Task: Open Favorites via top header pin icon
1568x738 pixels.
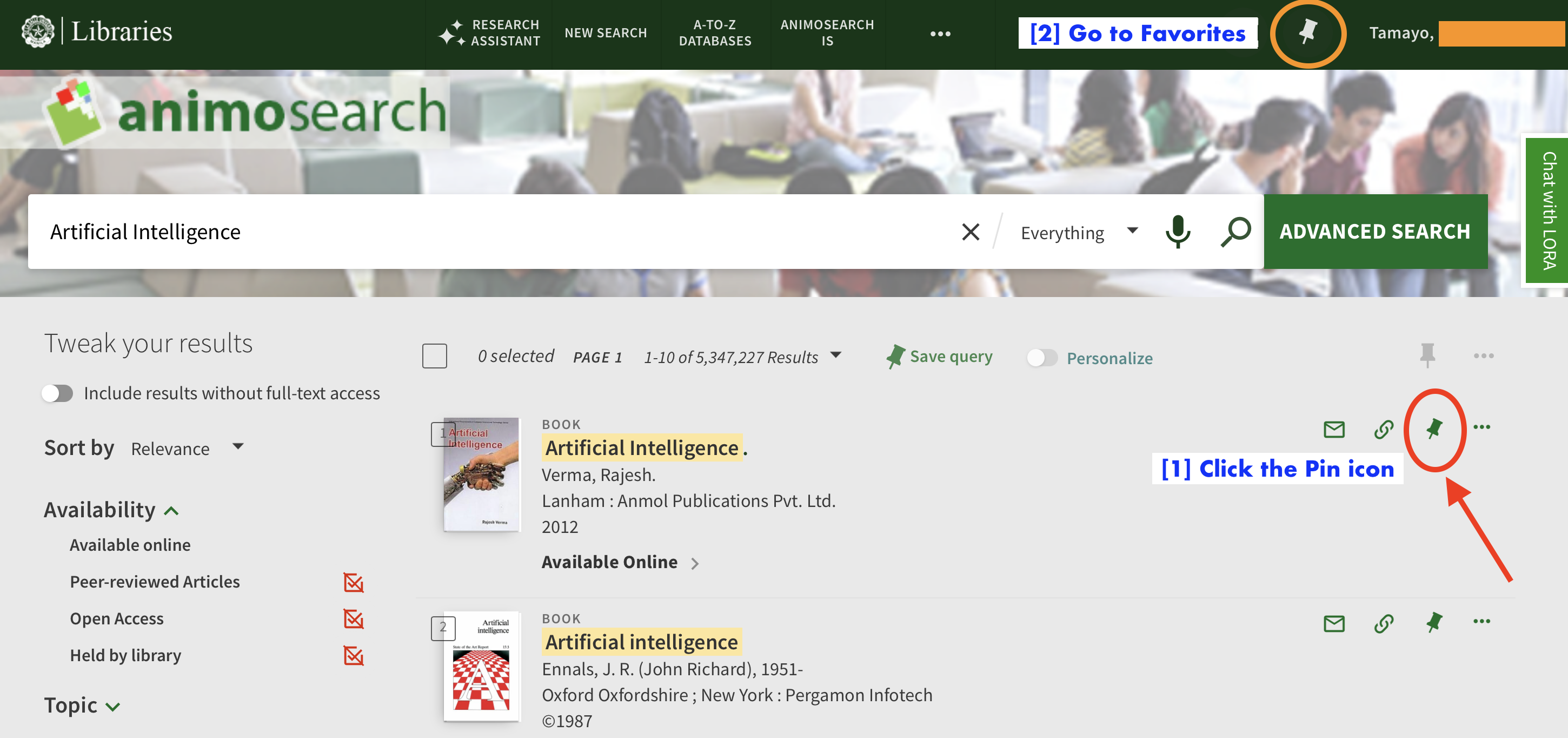Action: [x=1307, y=33]
